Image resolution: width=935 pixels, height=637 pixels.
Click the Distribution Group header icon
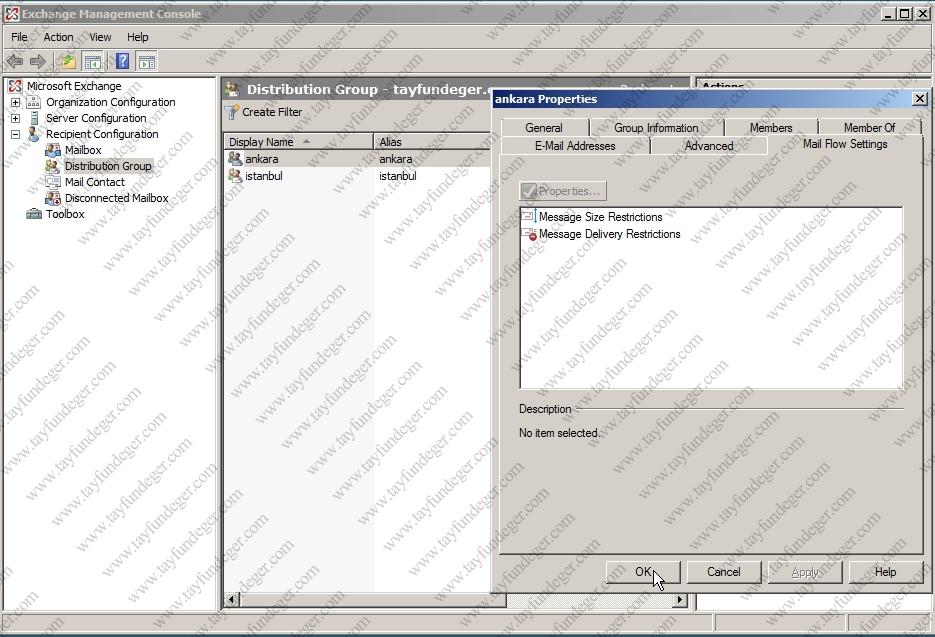pyautogui.click(x=232, y=89)
